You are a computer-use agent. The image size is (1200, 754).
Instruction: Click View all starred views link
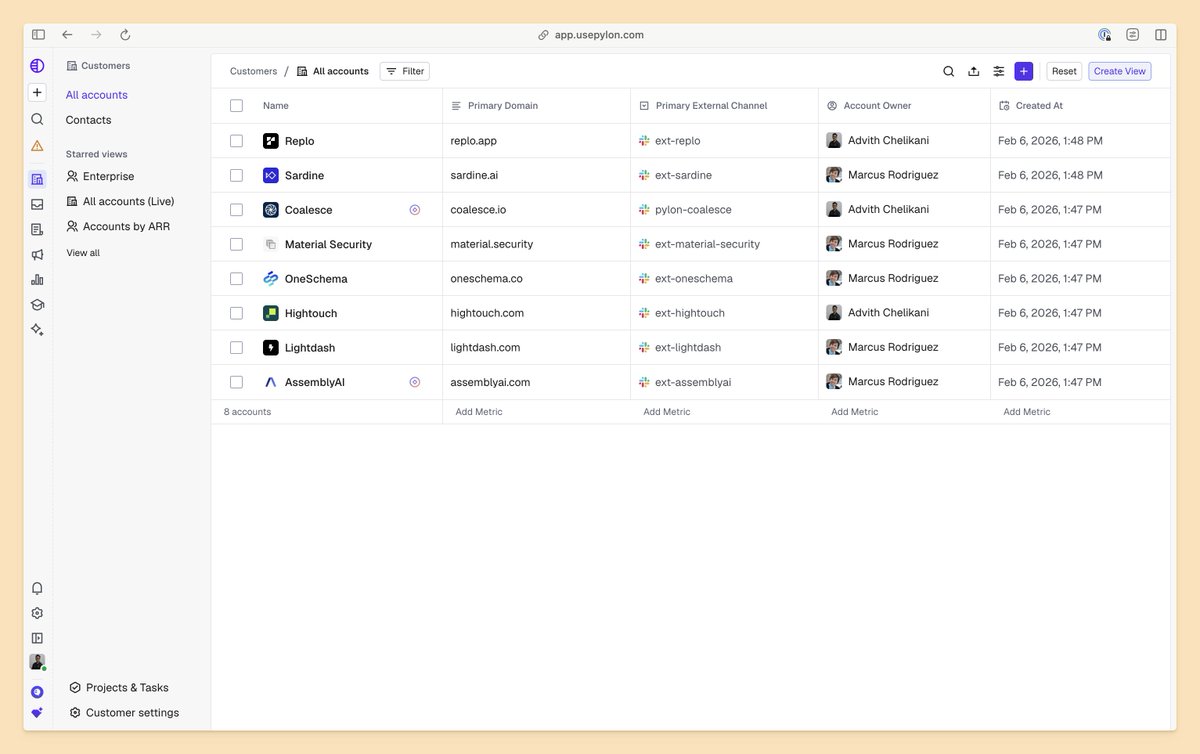click(83, 253)
